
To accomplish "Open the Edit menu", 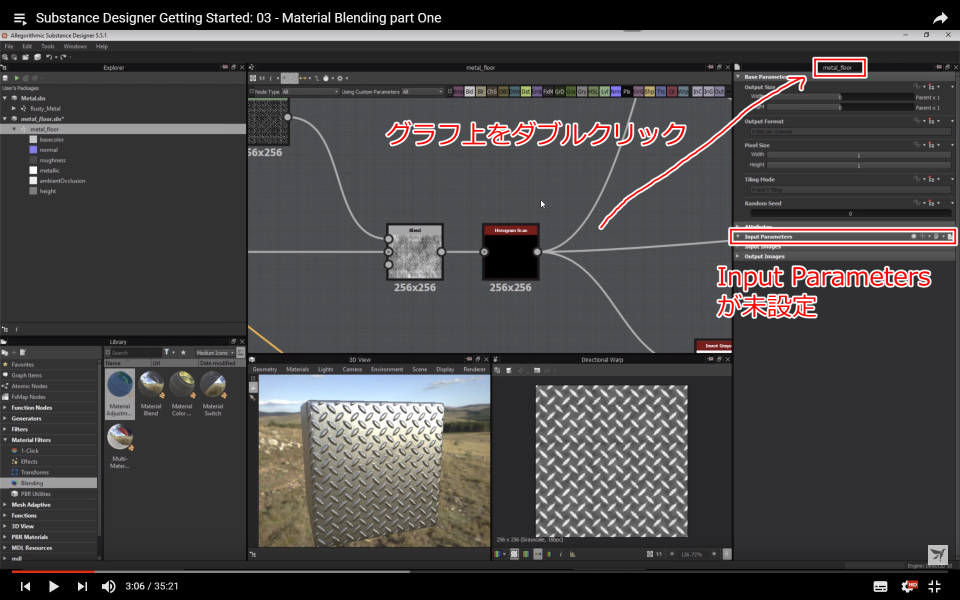I will tap(27, 47).
